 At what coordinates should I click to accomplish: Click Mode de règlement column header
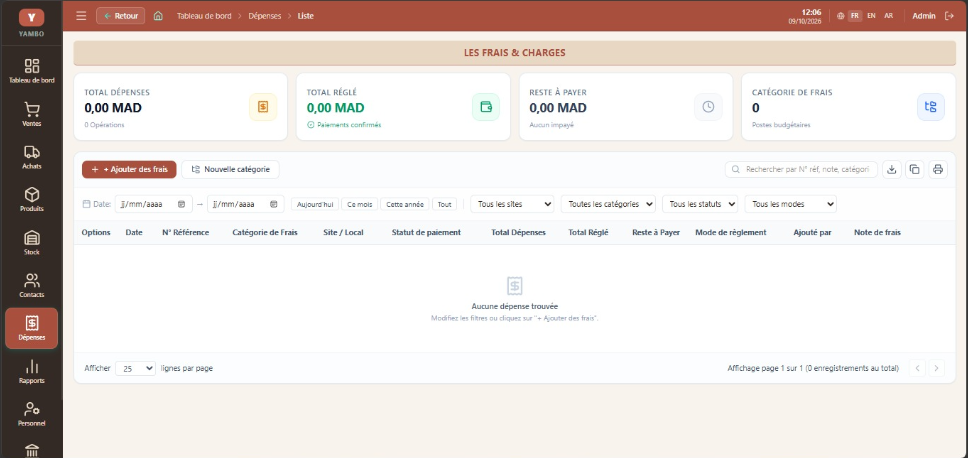tap(731, 233)
